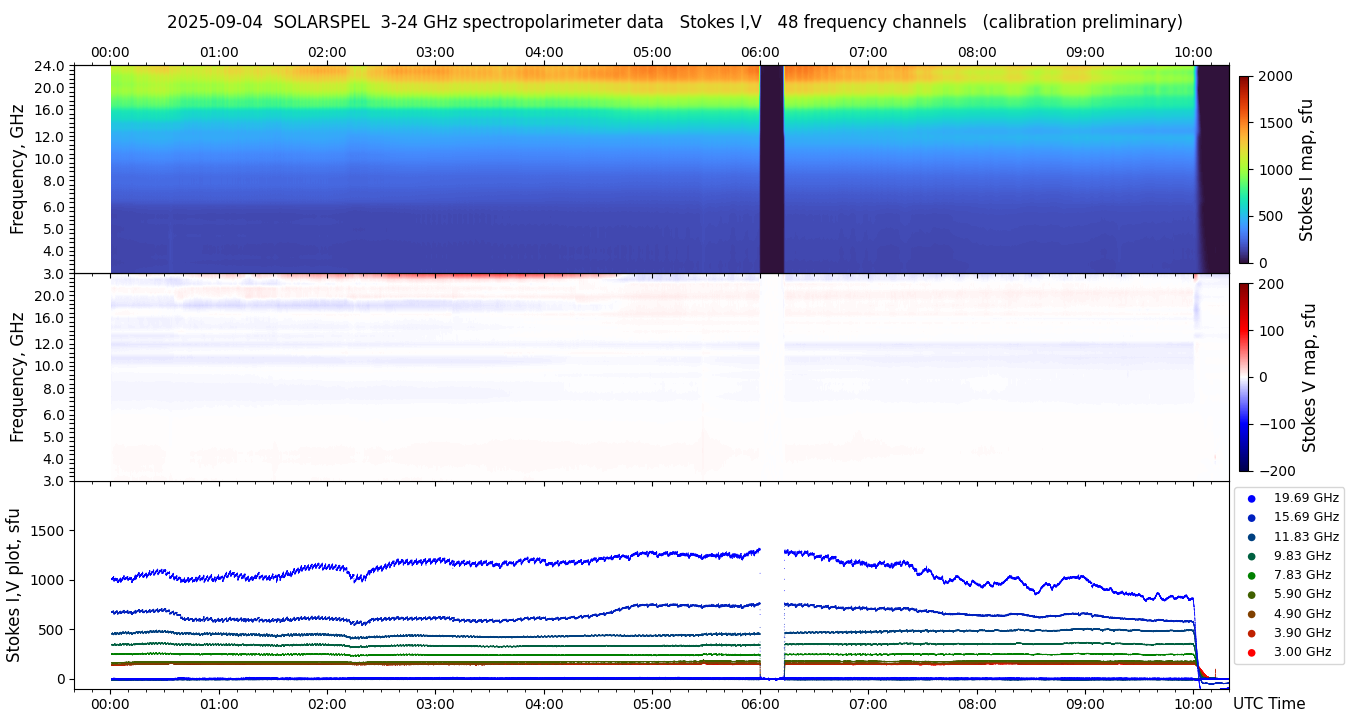
Task: Click the Stokes V map colorbar
Action: point(1244,377)
